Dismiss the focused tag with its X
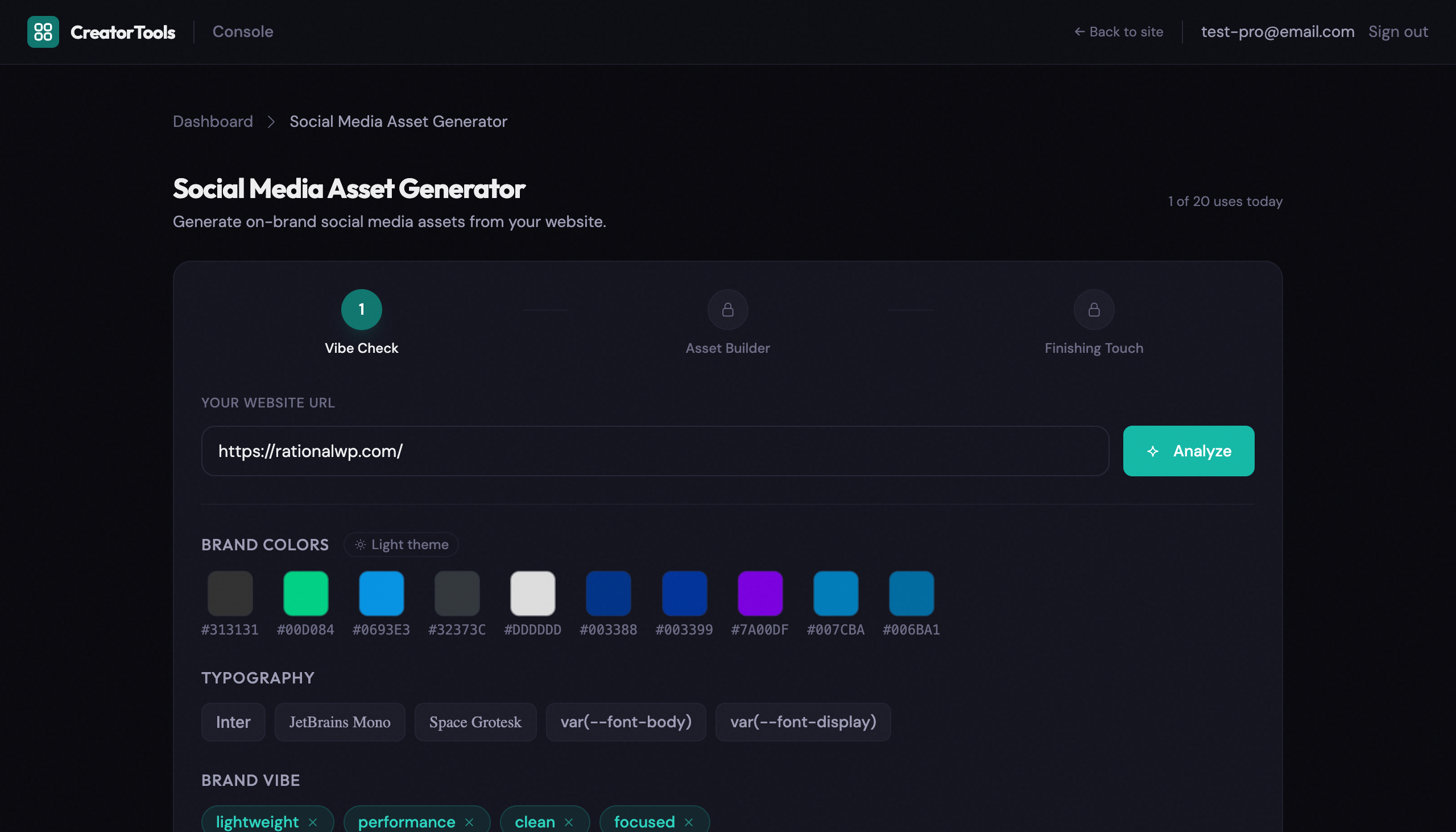This screenshot has height=832, width=1456. [690, 822]
